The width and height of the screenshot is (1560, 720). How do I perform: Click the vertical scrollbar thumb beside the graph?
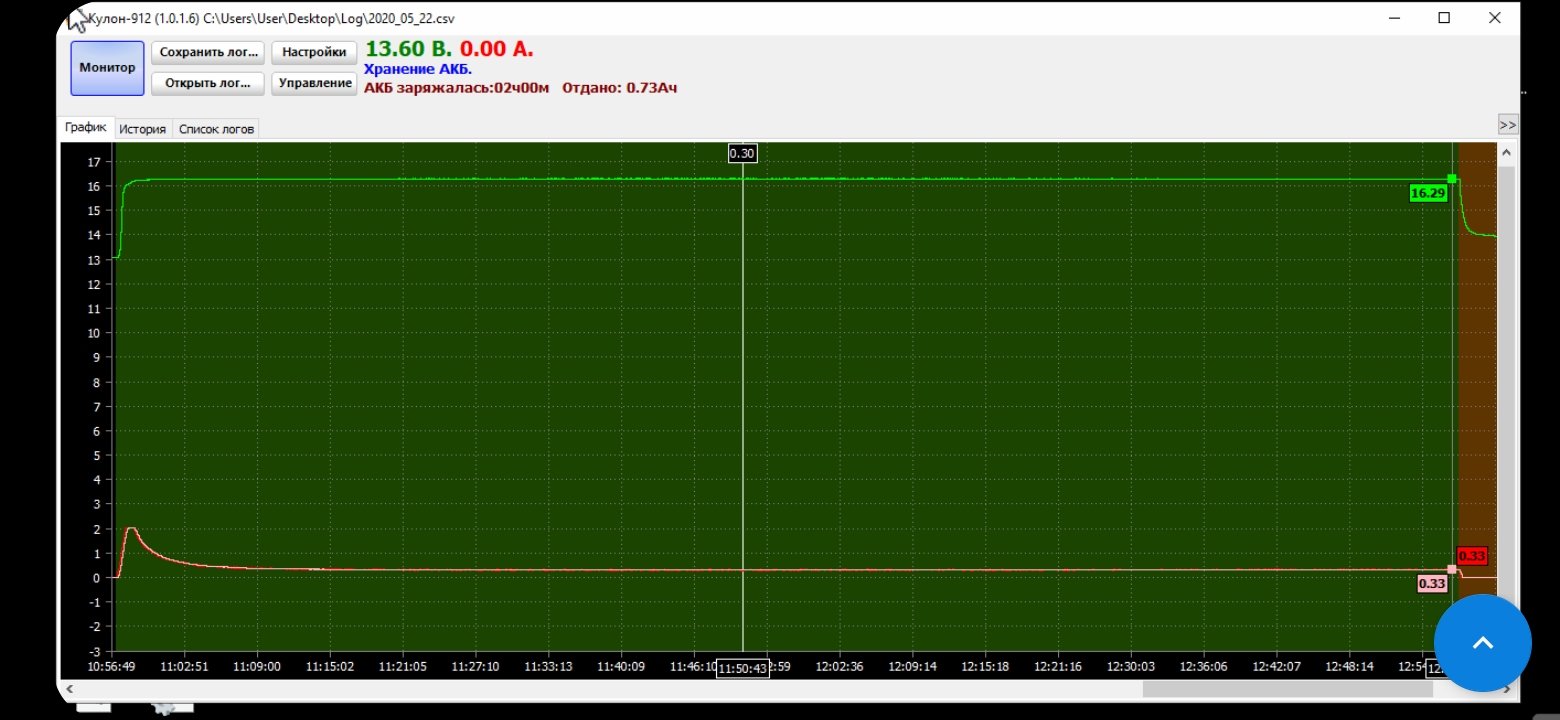click(x=1506, y=400)
